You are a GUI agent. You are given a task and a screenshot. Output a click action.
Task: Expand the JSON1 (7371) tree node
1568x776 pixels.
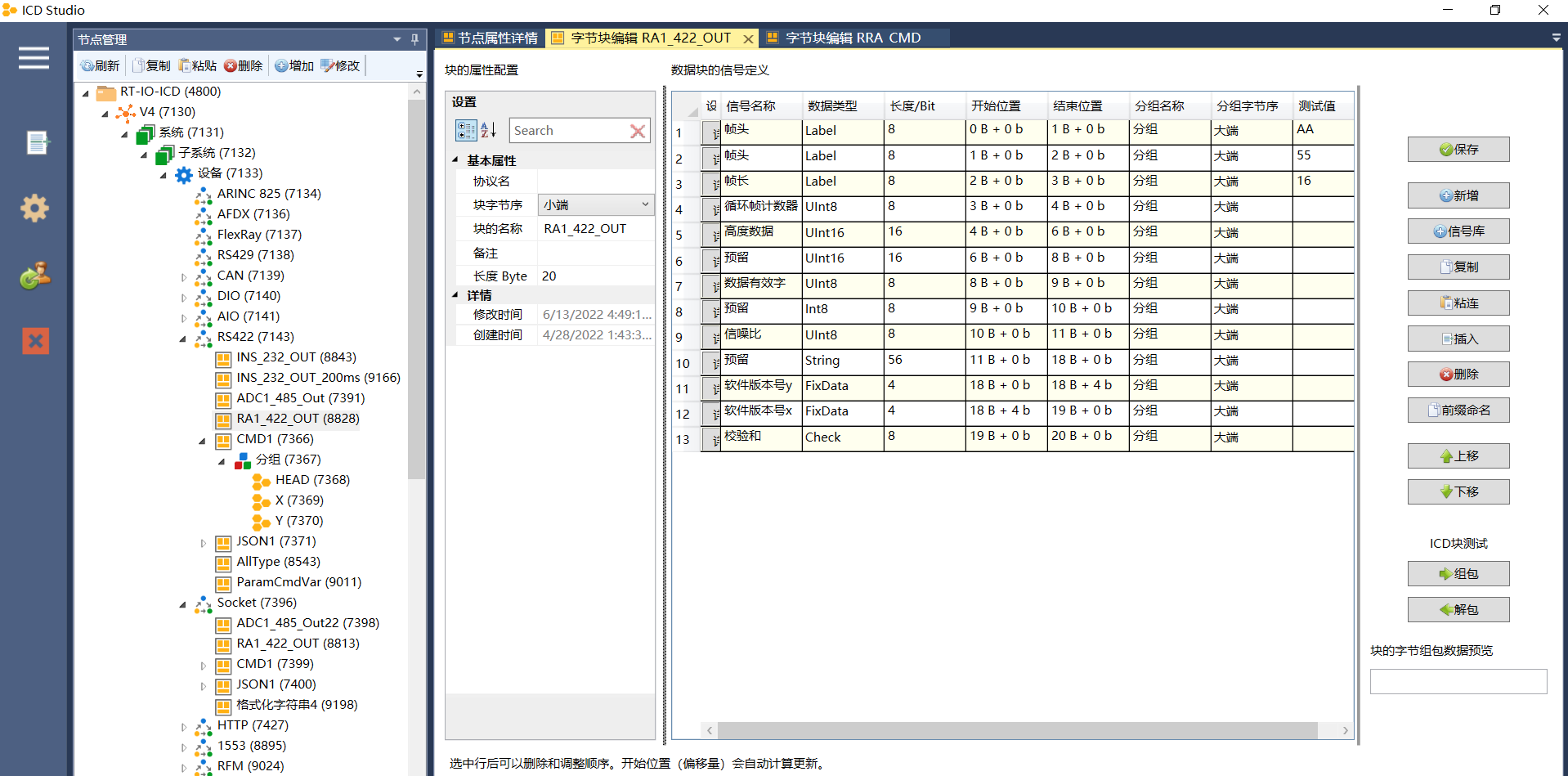tap(203, 542)
